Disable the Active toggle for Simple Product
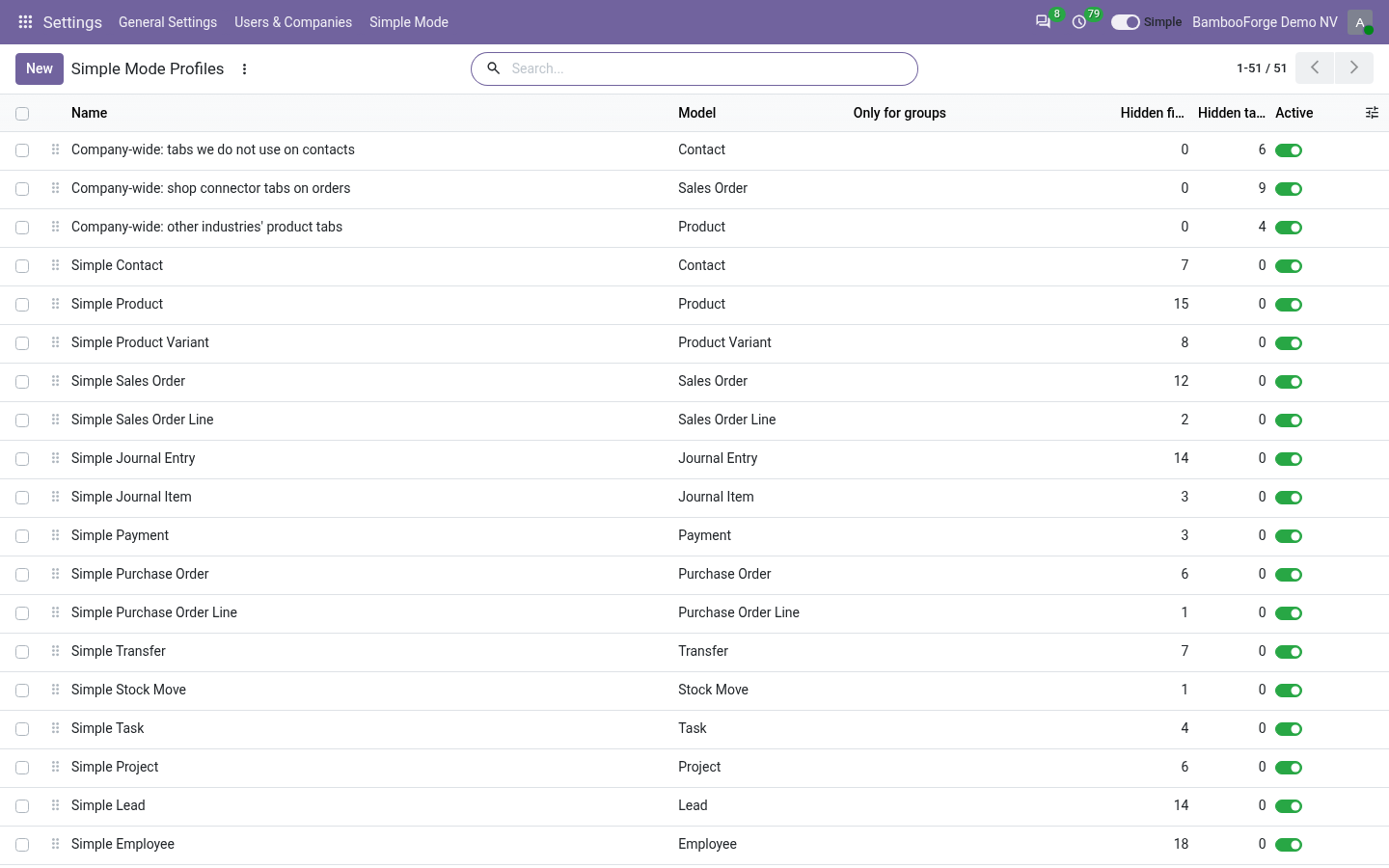Viewport: 1389px width, 868px height. [x=1289, y=305]
